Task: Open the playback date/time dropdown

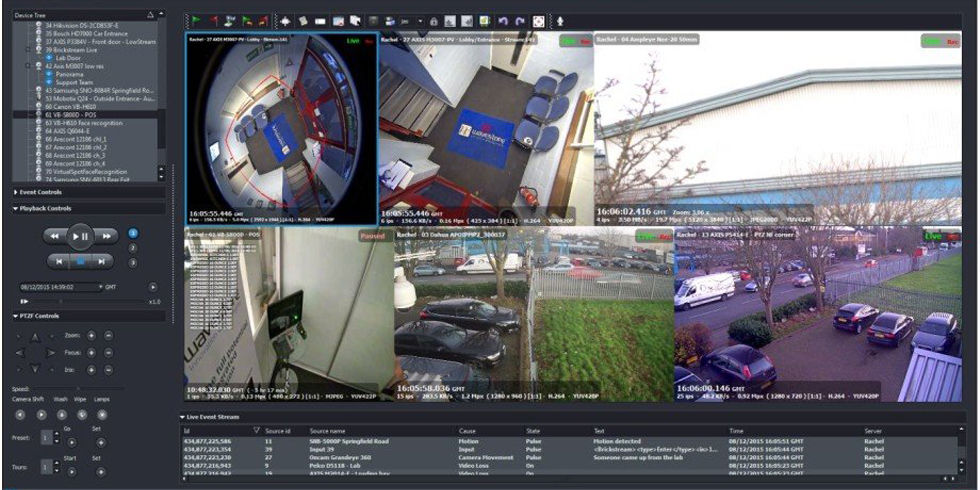Action: point(99,287)
